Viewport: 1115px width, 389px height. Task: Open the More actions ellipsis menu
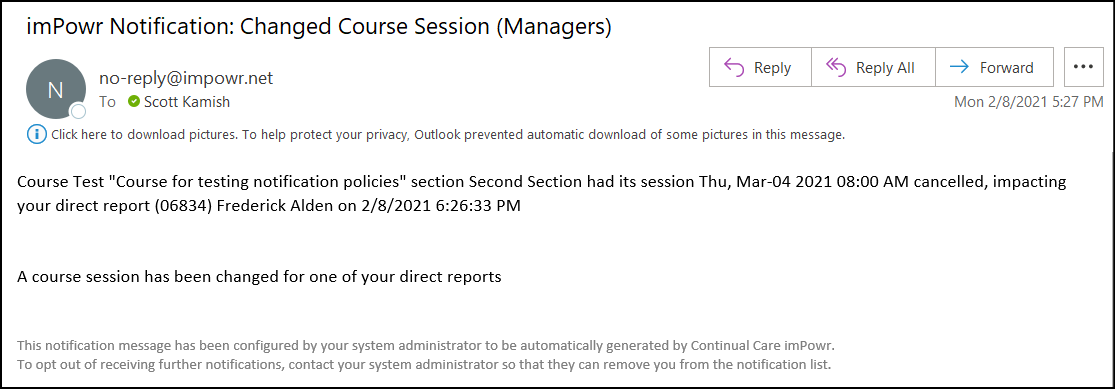(x=1083, y=67)
